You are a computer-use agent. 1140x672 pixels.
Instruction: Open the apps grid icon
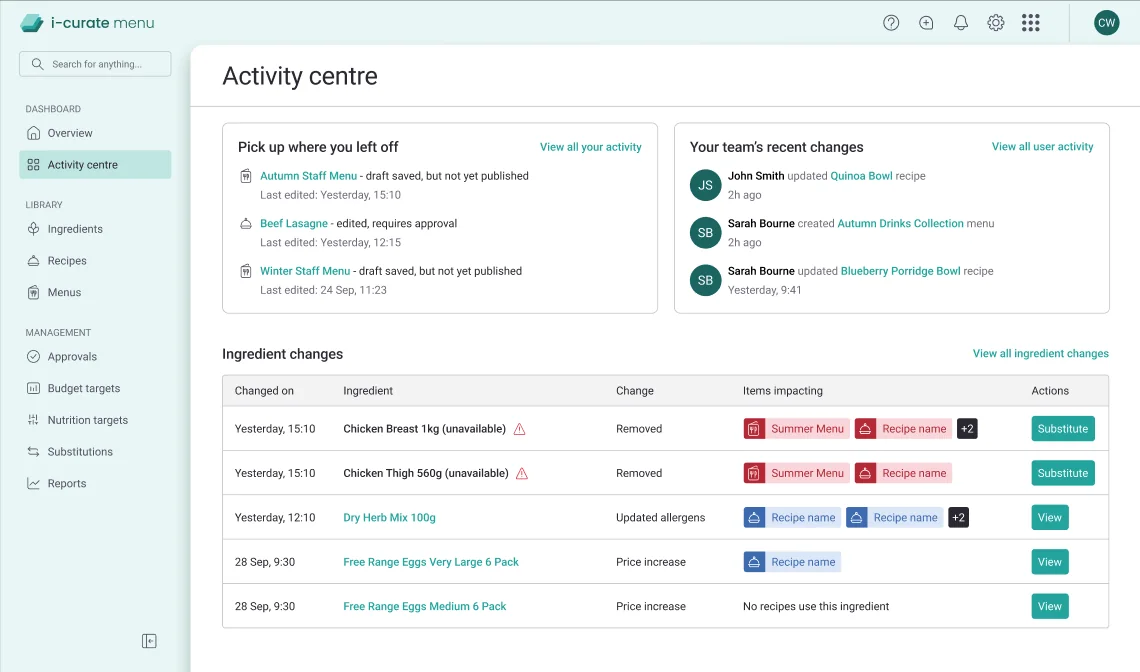point(1031,23)
